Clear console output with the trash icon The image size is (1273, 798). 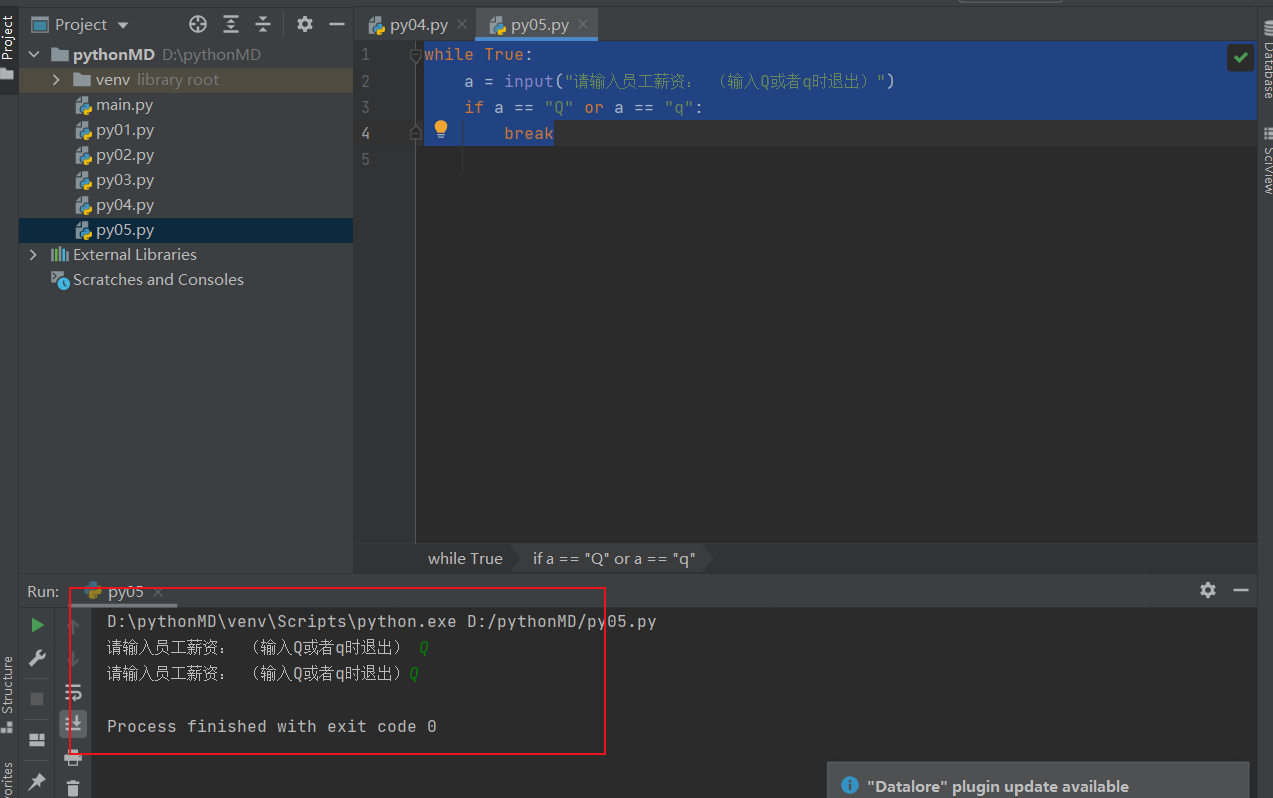click(73, 788)
